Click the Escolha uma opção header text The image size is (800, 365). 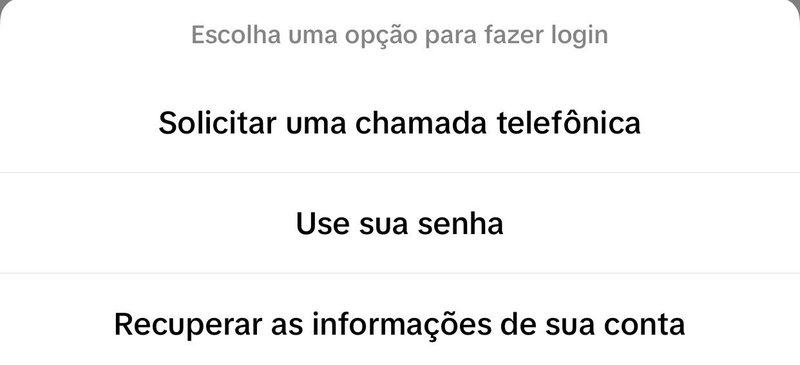399,36
